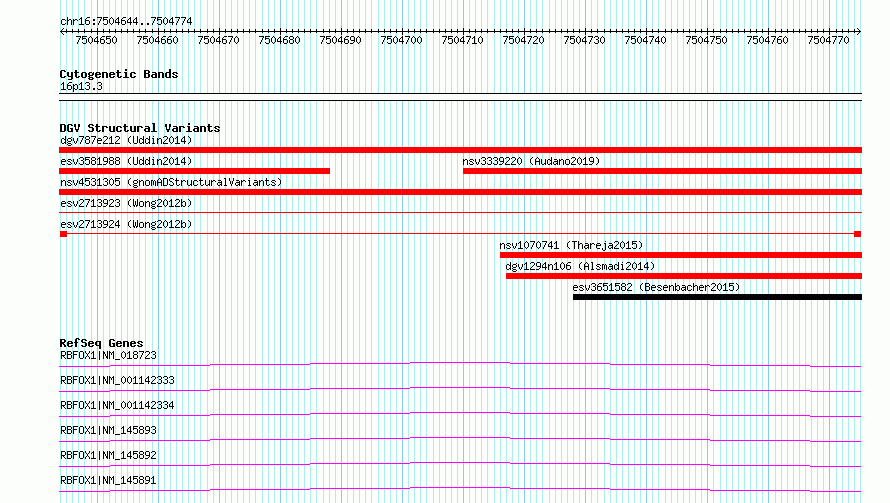Click the Cytogenetic Bands track title
Screen dimensions: 890x503
click(119, 74)
